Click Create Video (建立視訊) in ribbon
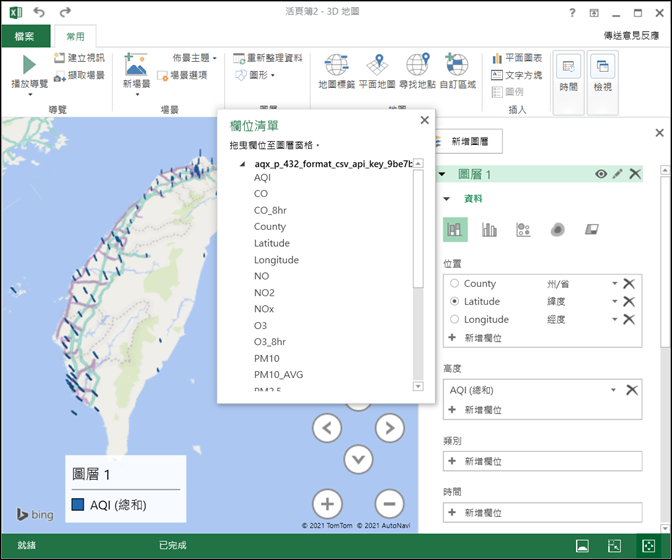The image size is (672, 560). tap(79, 58)
